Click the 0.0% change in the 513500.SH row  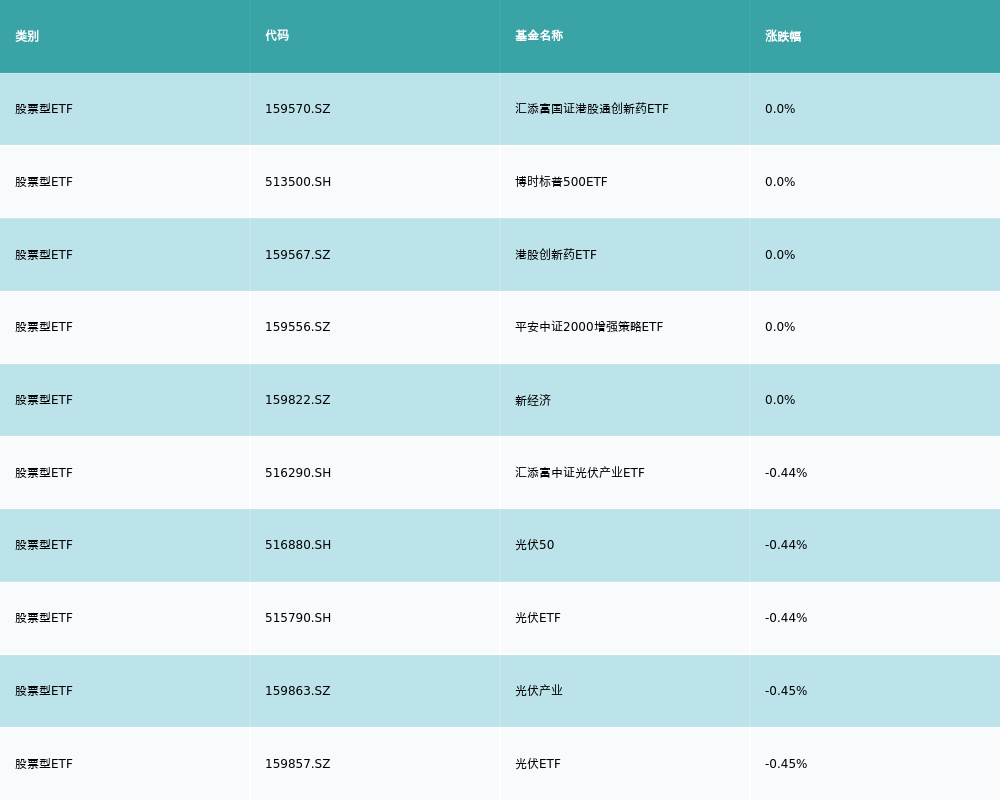[x=780, y=182]
